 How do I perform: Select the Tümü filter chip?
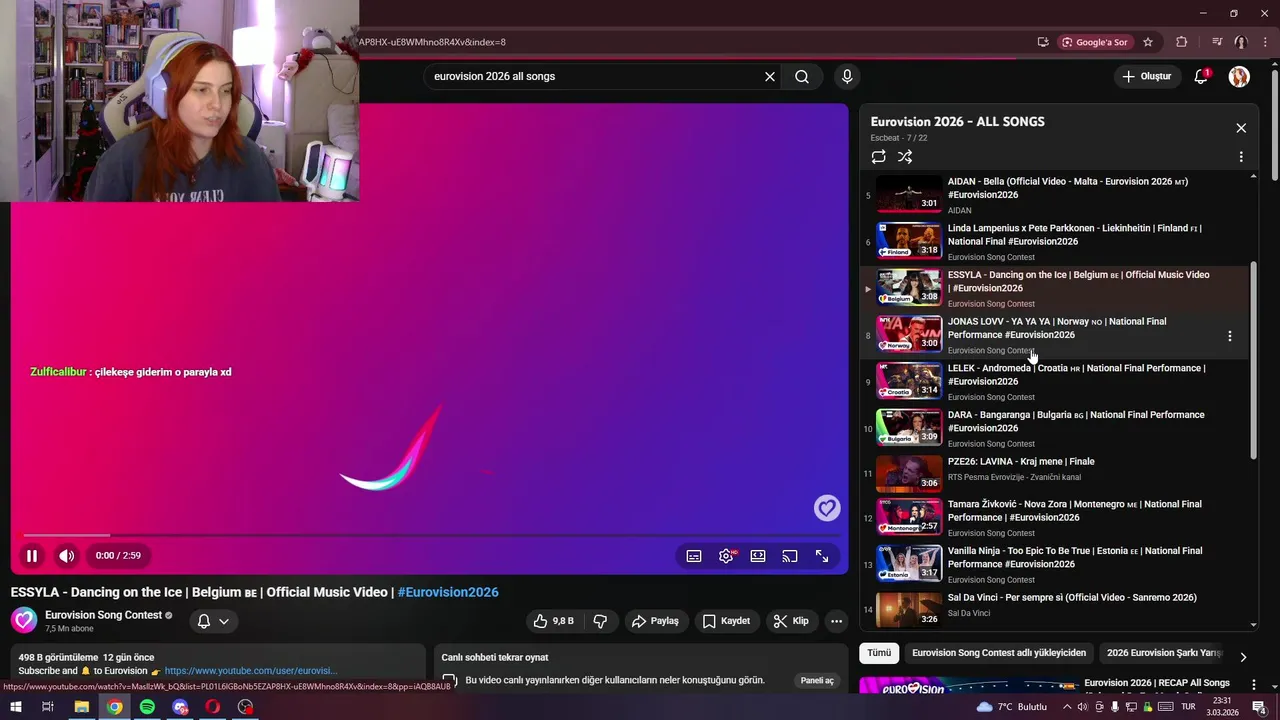click(879, 653)
